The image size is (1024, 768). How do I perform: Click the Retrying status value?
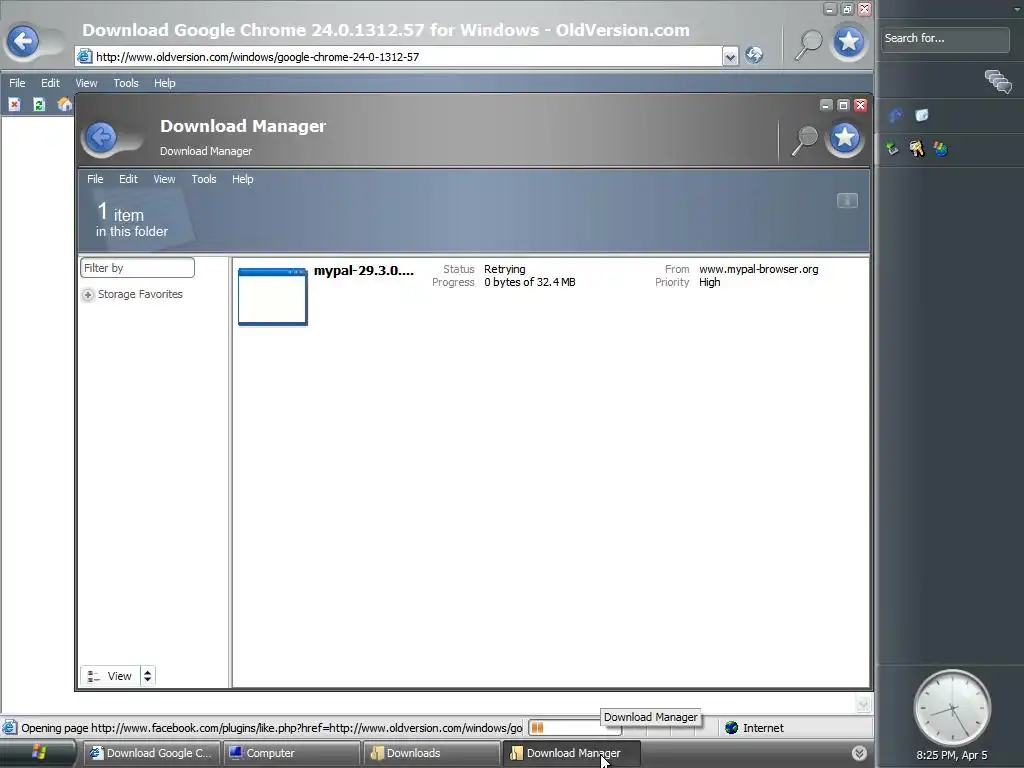[505, 269]
